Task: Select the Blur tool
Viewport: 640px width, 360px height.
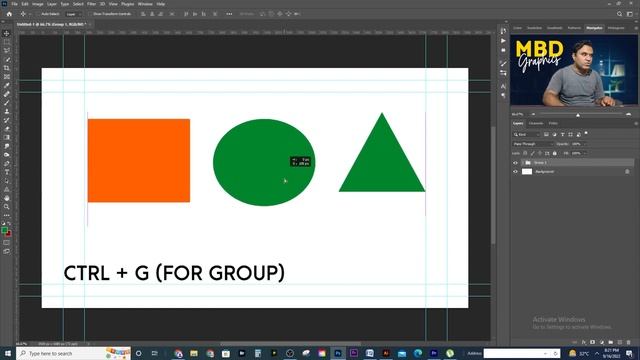Action: coord(7,146)
